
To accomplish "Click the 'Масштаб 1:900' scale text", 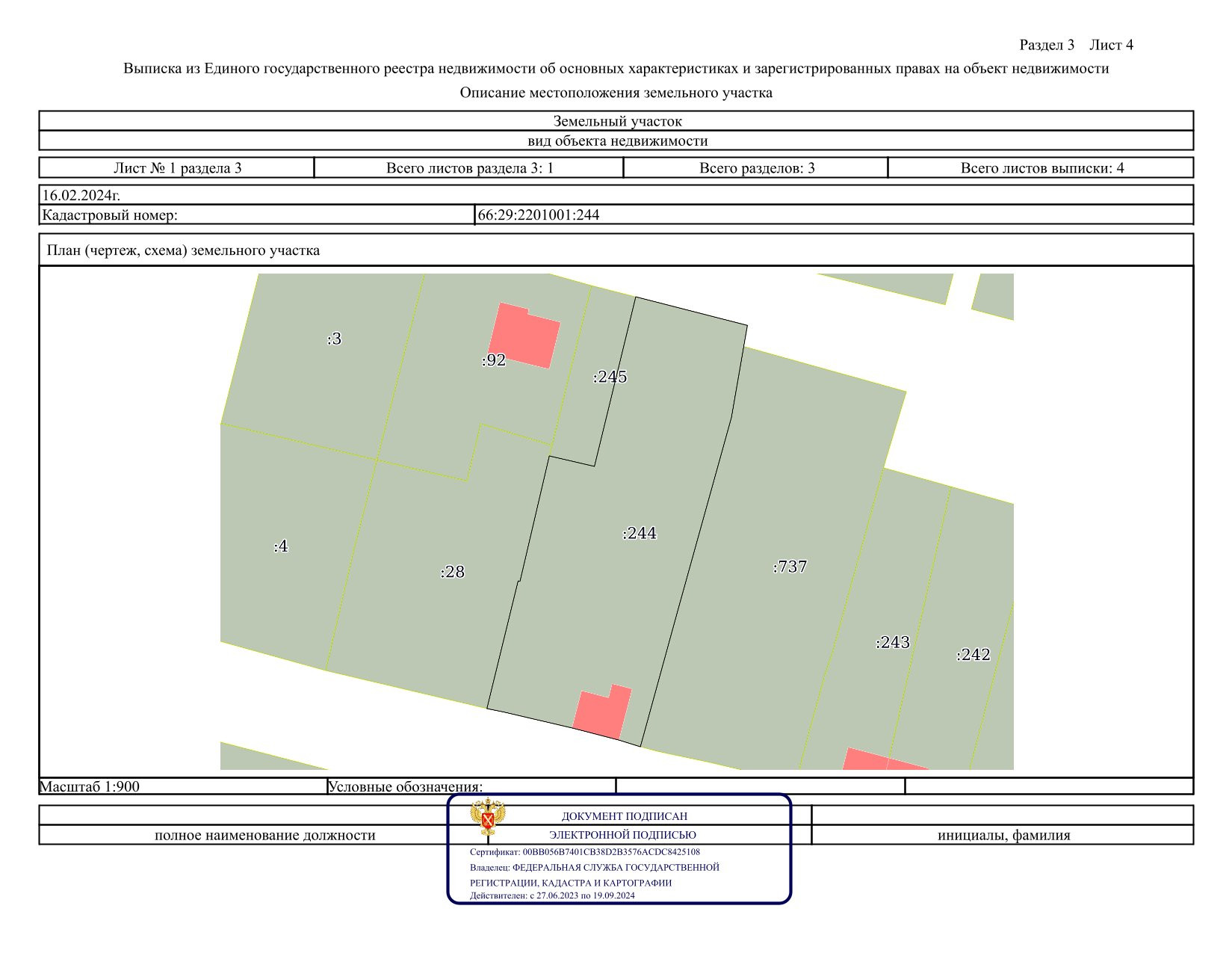I will coord(90,786).
